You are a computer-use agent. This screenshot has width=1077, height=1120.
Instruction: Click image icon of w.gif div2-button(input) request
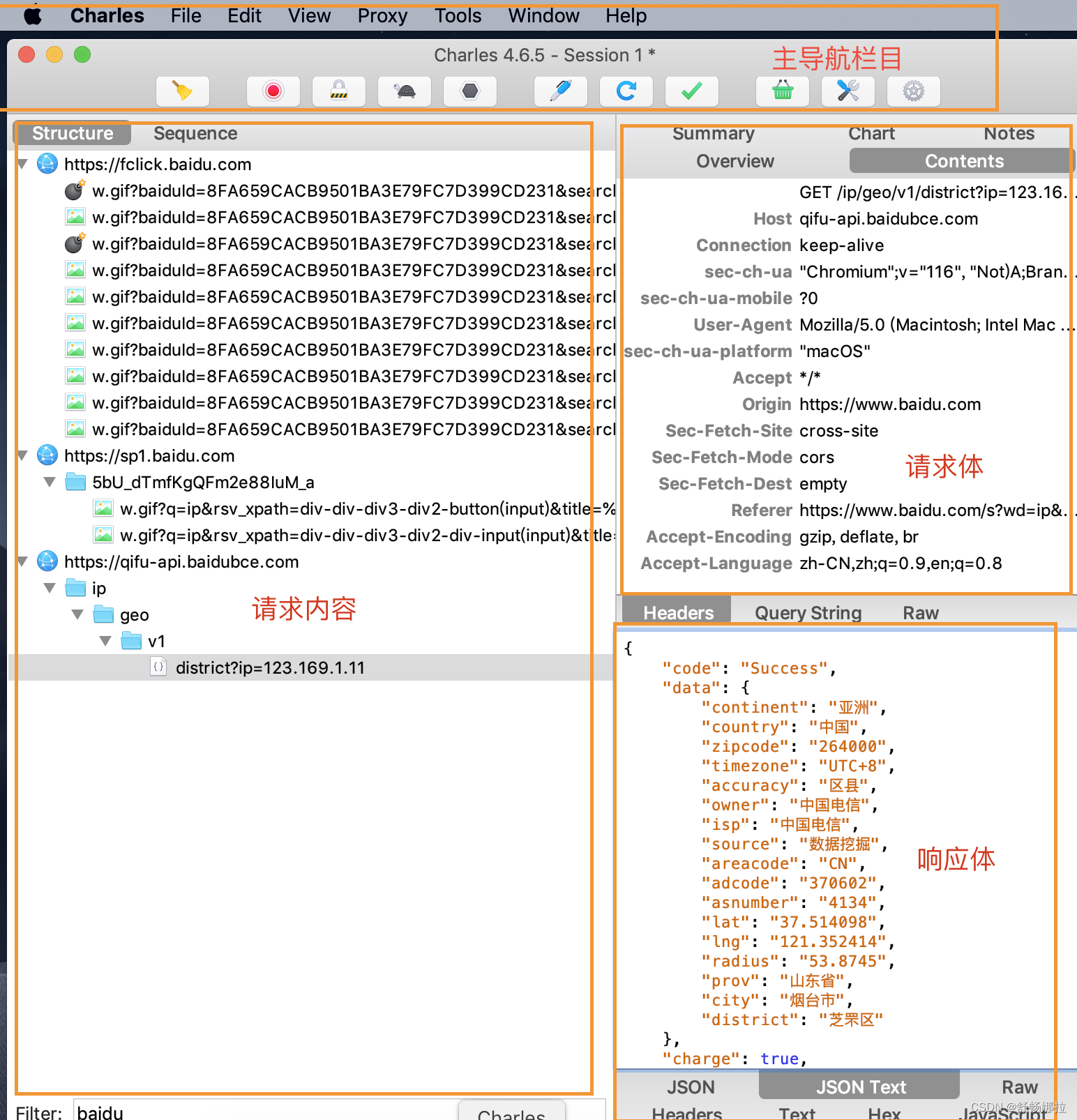tap(103, 508)
